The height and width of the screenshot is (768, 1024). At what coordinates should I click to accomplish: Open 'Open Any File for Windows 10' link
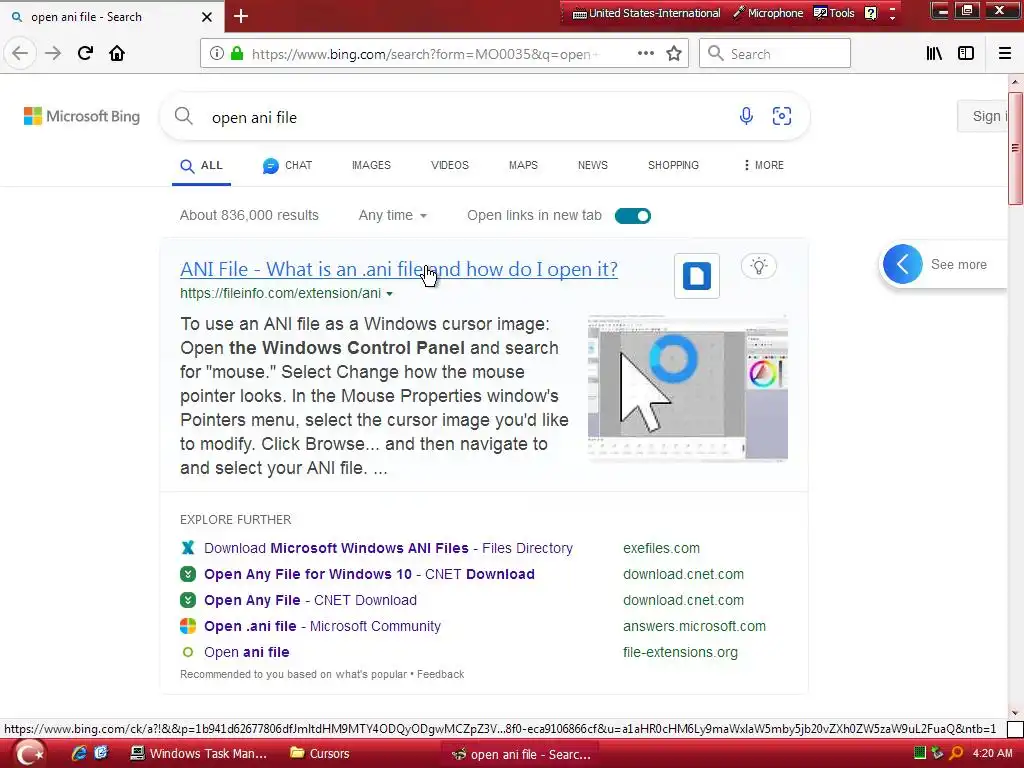(x=369, y=574)
